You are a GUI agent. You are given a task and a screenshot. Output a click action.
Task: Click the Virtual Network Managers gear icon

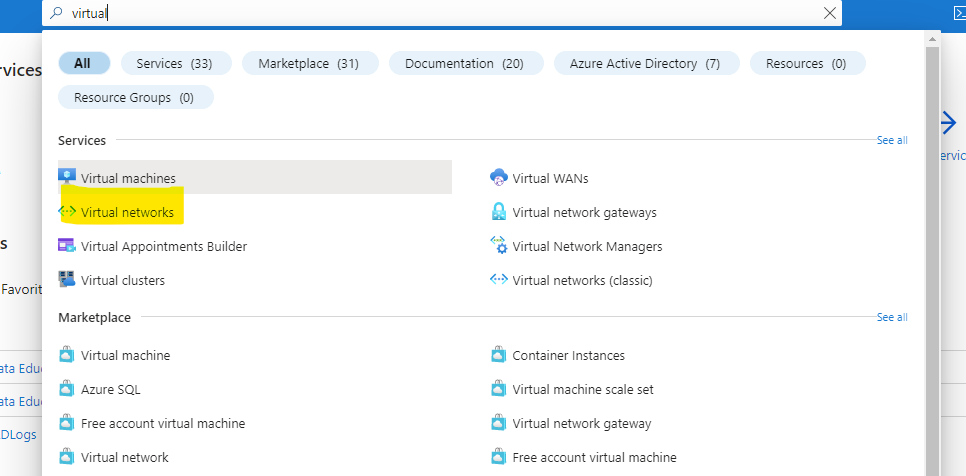point(498,246)
